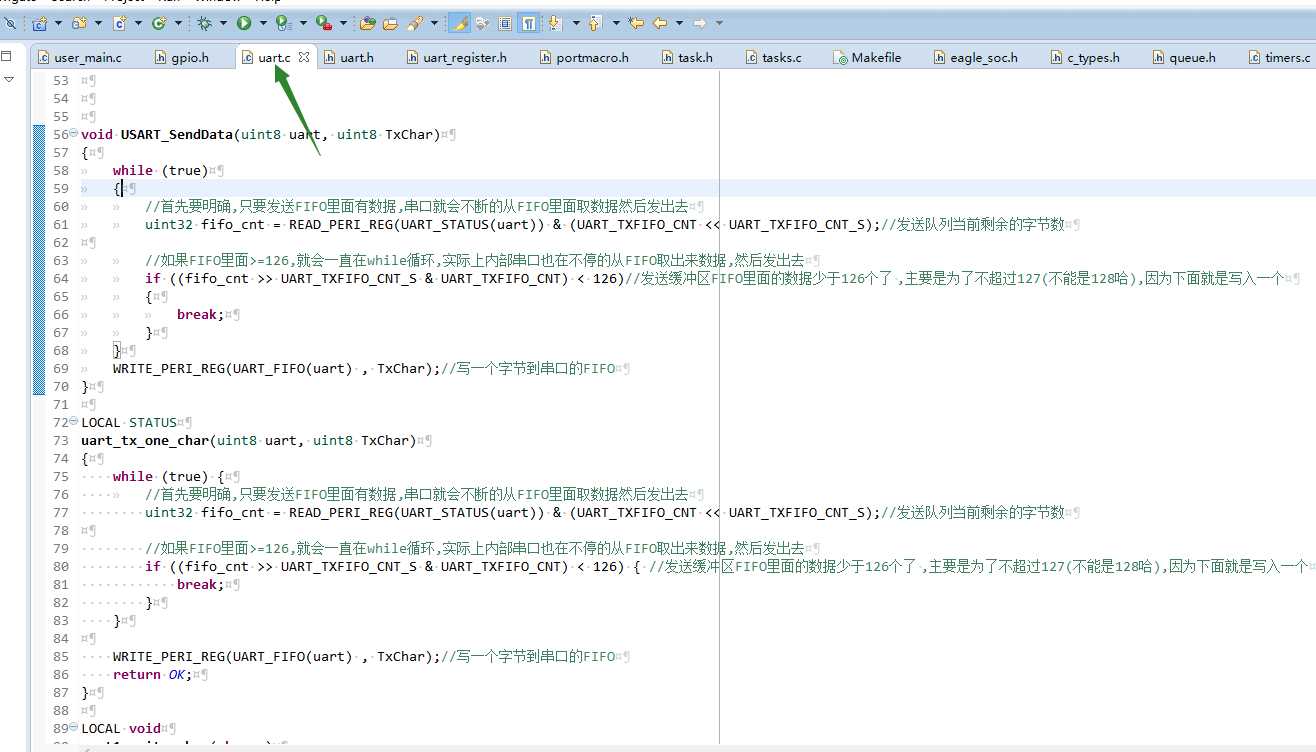Click the restore view icon in left sidebar
1316x752 pixels.
(x=6, y=56)
